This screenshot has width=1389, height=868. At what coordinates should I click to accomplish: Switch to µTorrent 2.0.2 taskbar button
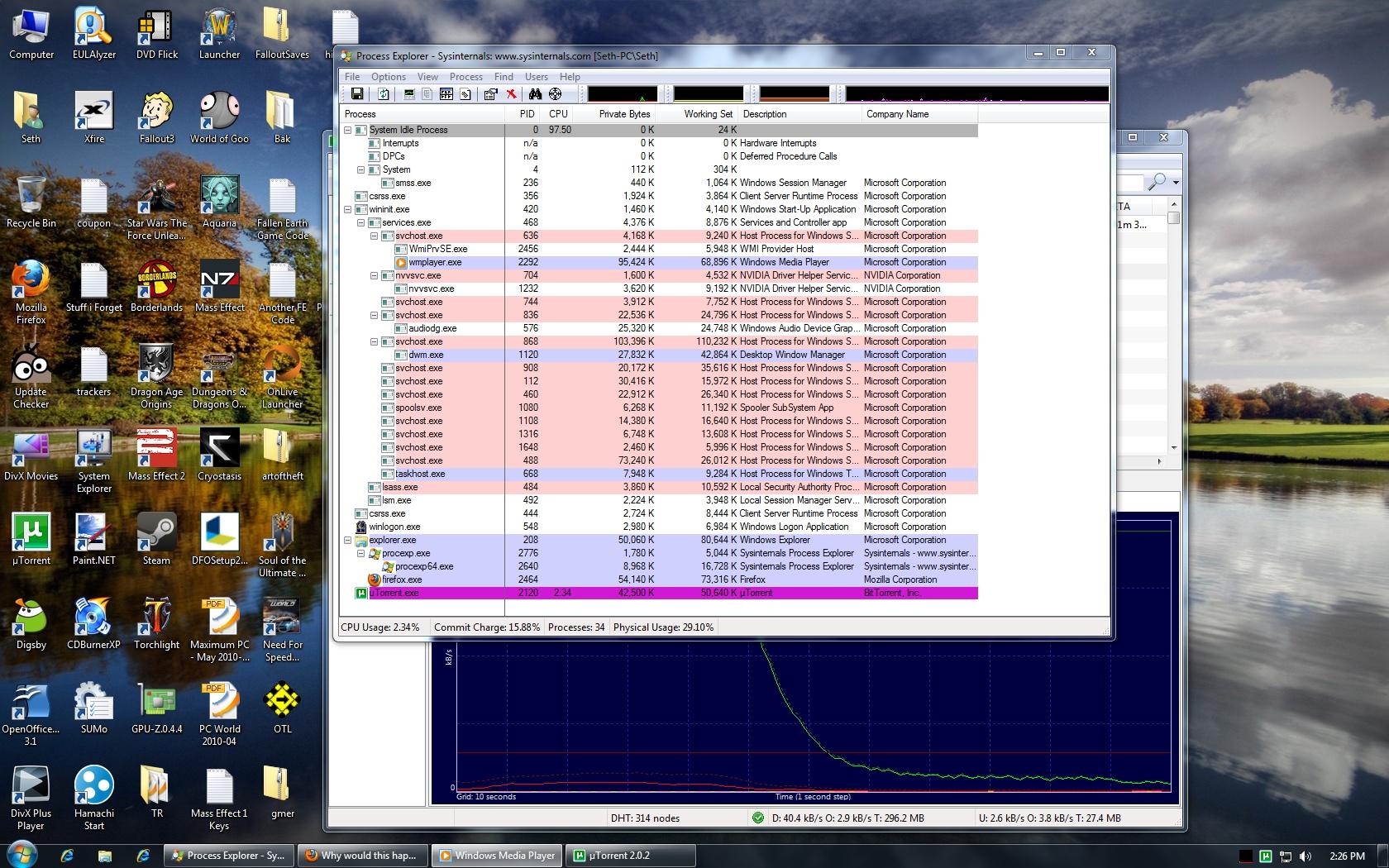tap(630, 856)
